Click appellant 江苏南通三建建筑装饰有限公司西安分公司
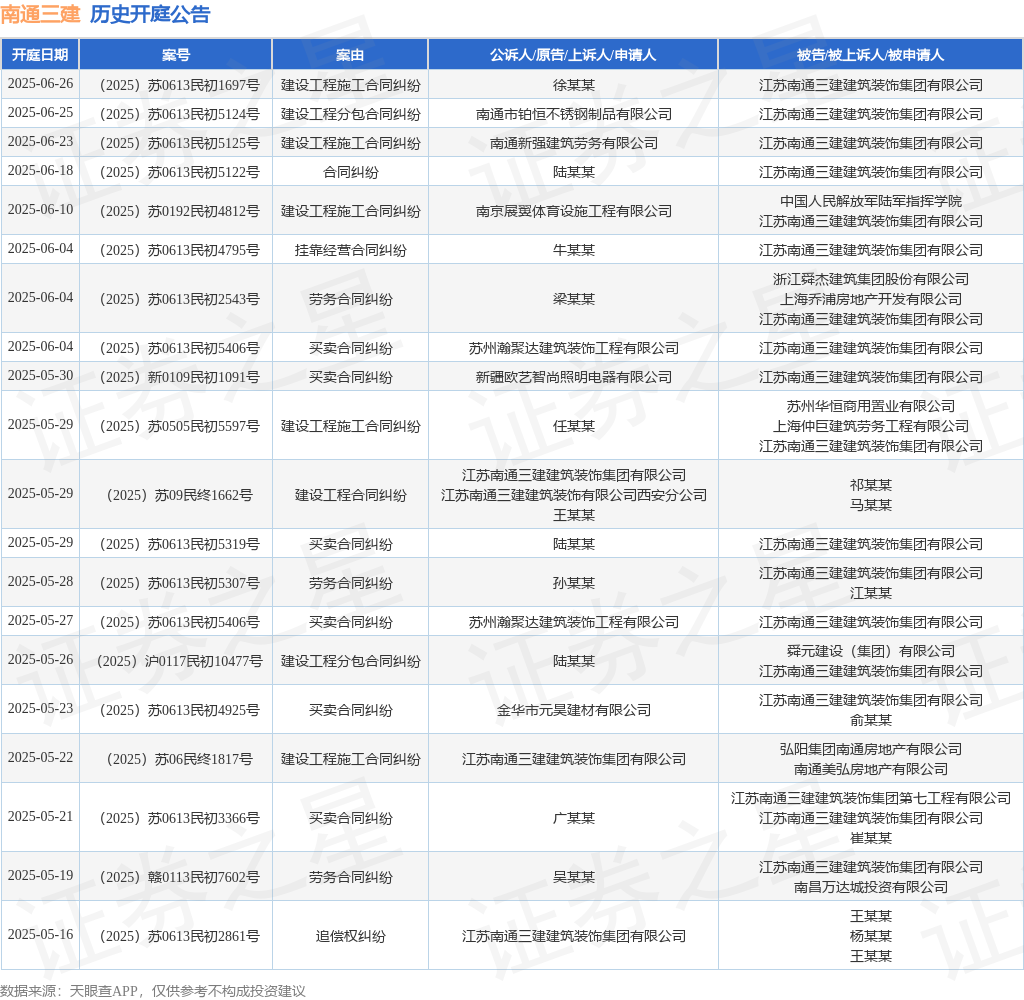The height and width of the screenshot is (1000, 1024). [x=573, y=495]
